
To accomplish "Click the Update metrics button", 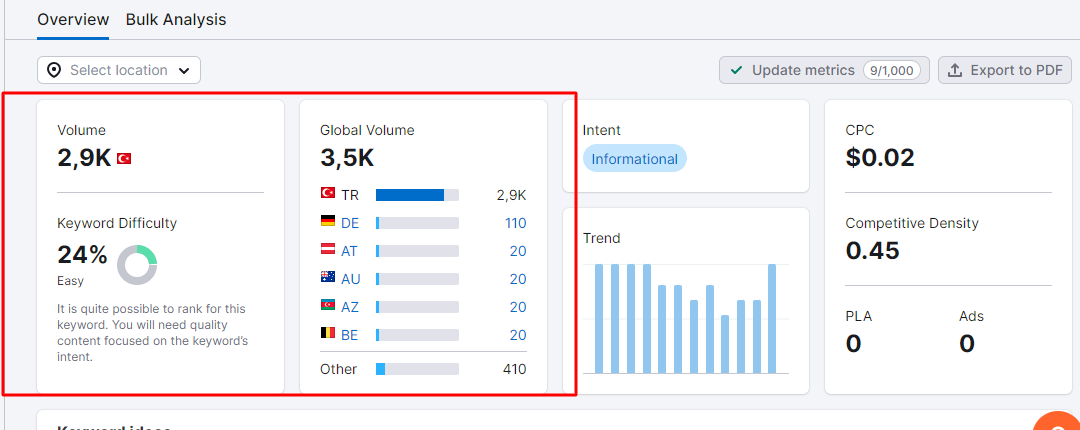I will [824, 70].
